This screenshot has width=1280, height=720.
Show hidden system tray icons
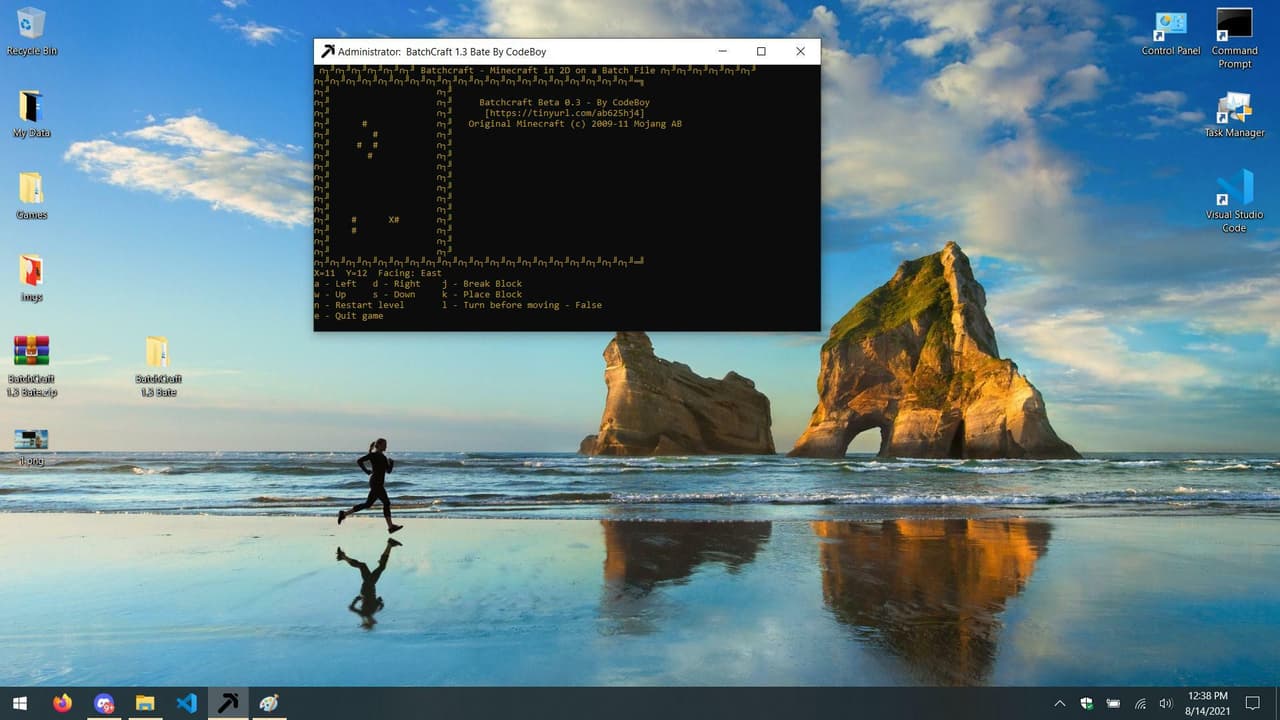[1060, 703]
